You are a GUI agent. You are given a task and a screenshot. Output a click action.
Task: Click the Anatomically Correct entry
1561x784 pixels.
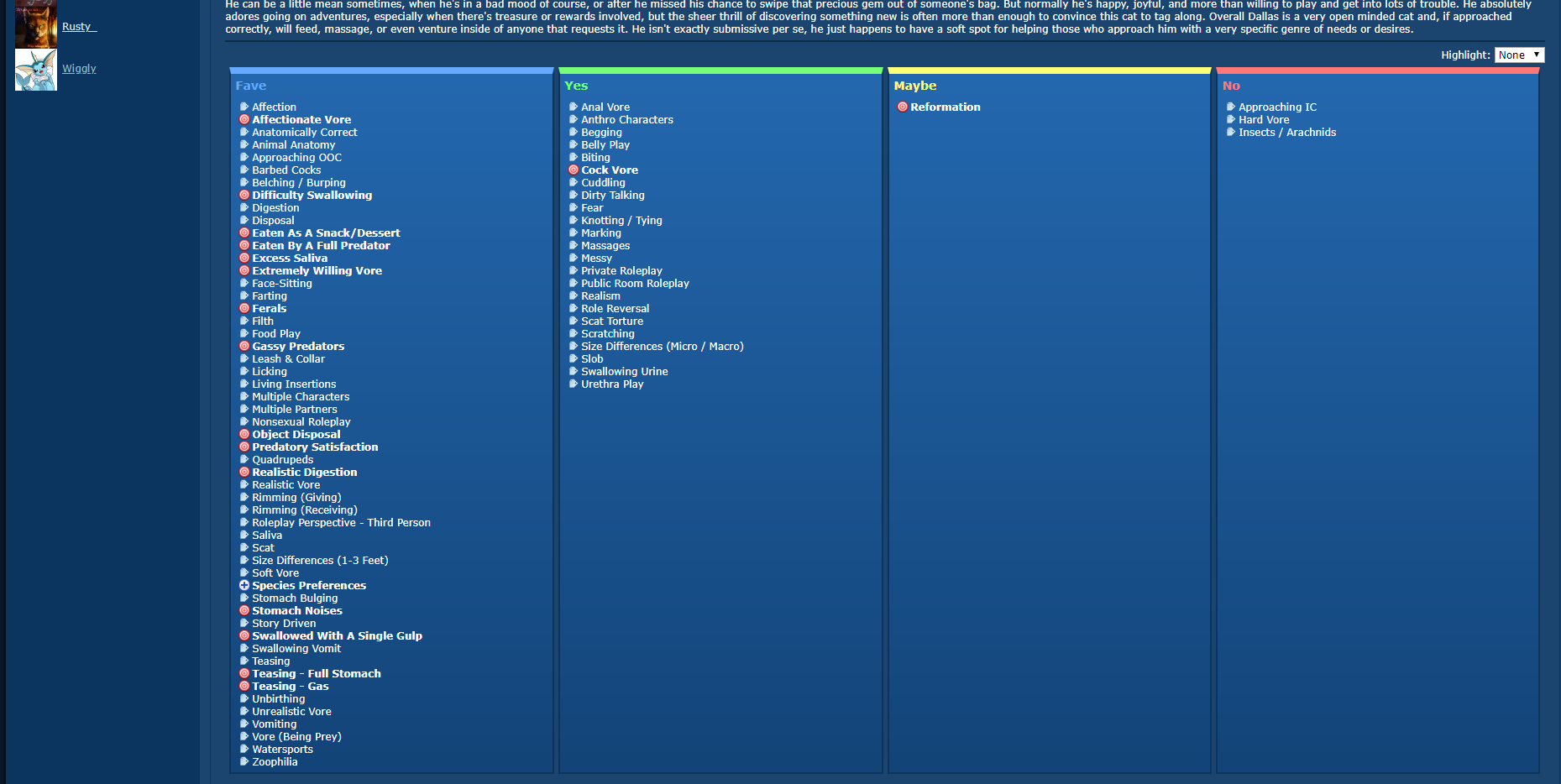pos(305,132)
